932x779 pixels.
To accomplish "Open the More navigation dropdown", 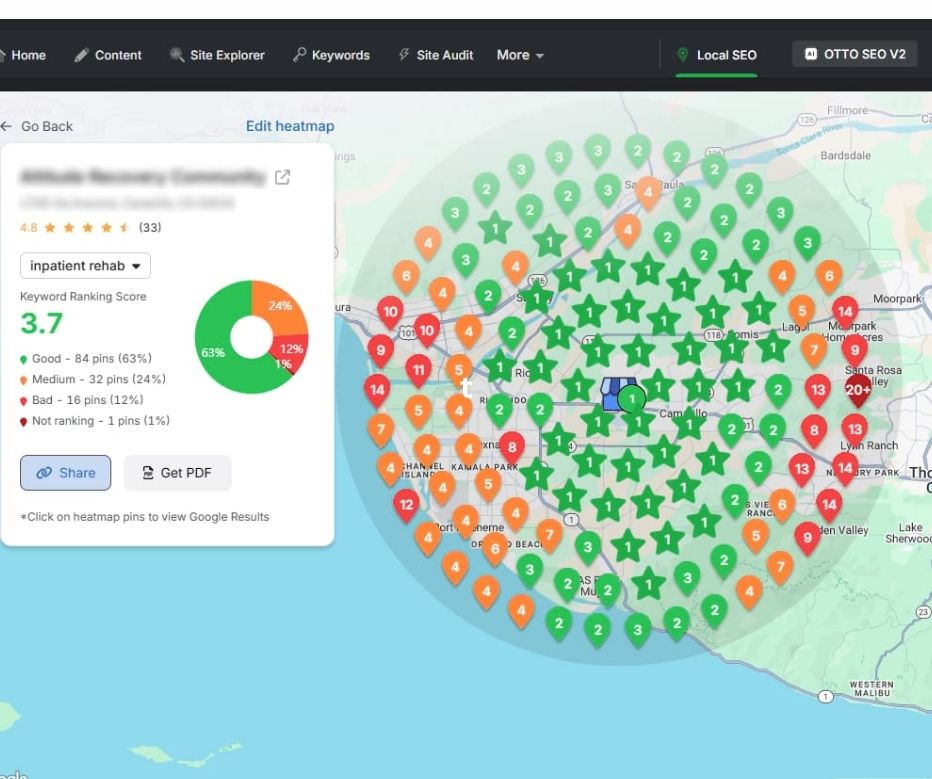I will pos(520,55).
